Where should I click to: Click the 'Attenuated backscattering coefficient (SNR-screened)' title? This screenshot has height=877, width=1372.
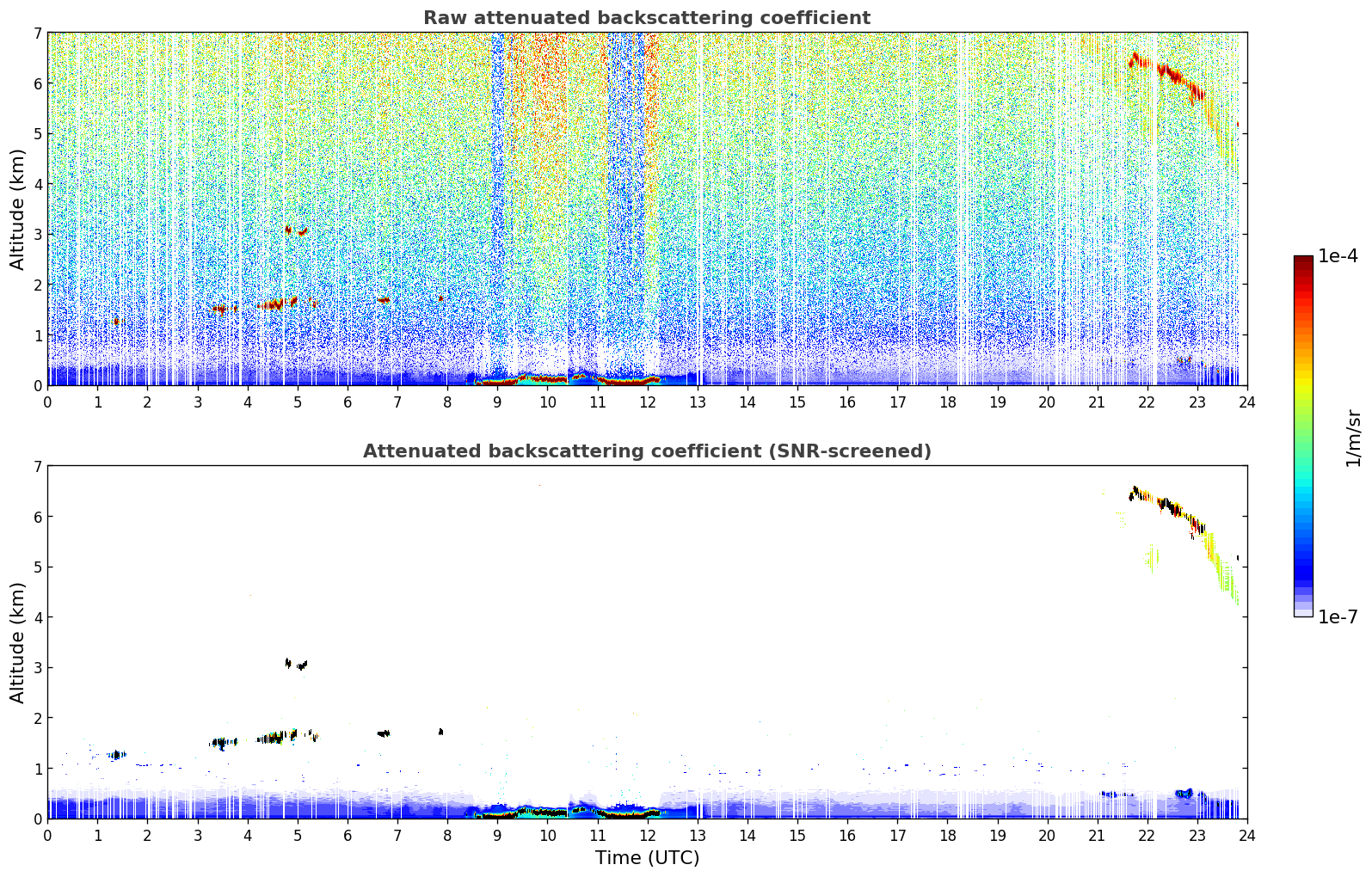(x=647, y=451)
